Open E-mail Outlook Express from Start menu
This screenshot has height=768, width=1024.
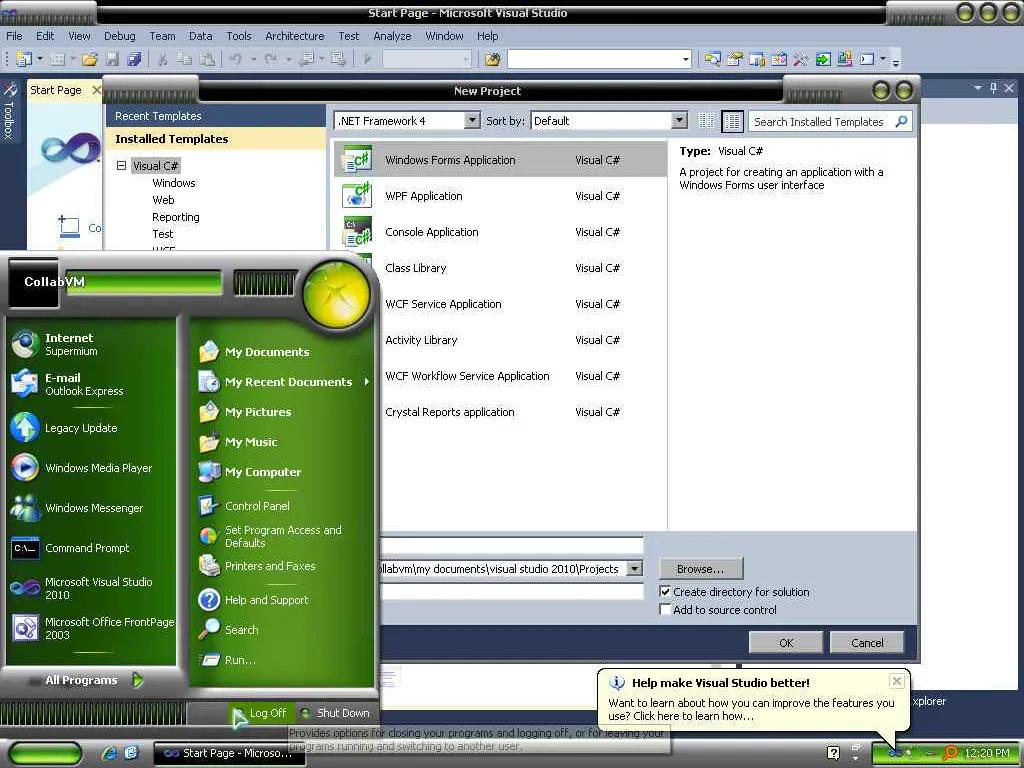[x=91, y=384]
